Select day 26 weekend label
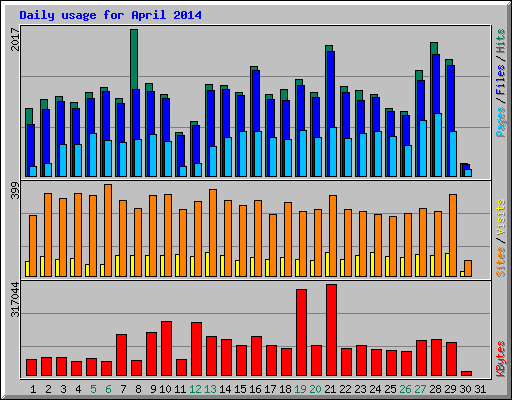512x400 pixels. click(x=406, y=389)
